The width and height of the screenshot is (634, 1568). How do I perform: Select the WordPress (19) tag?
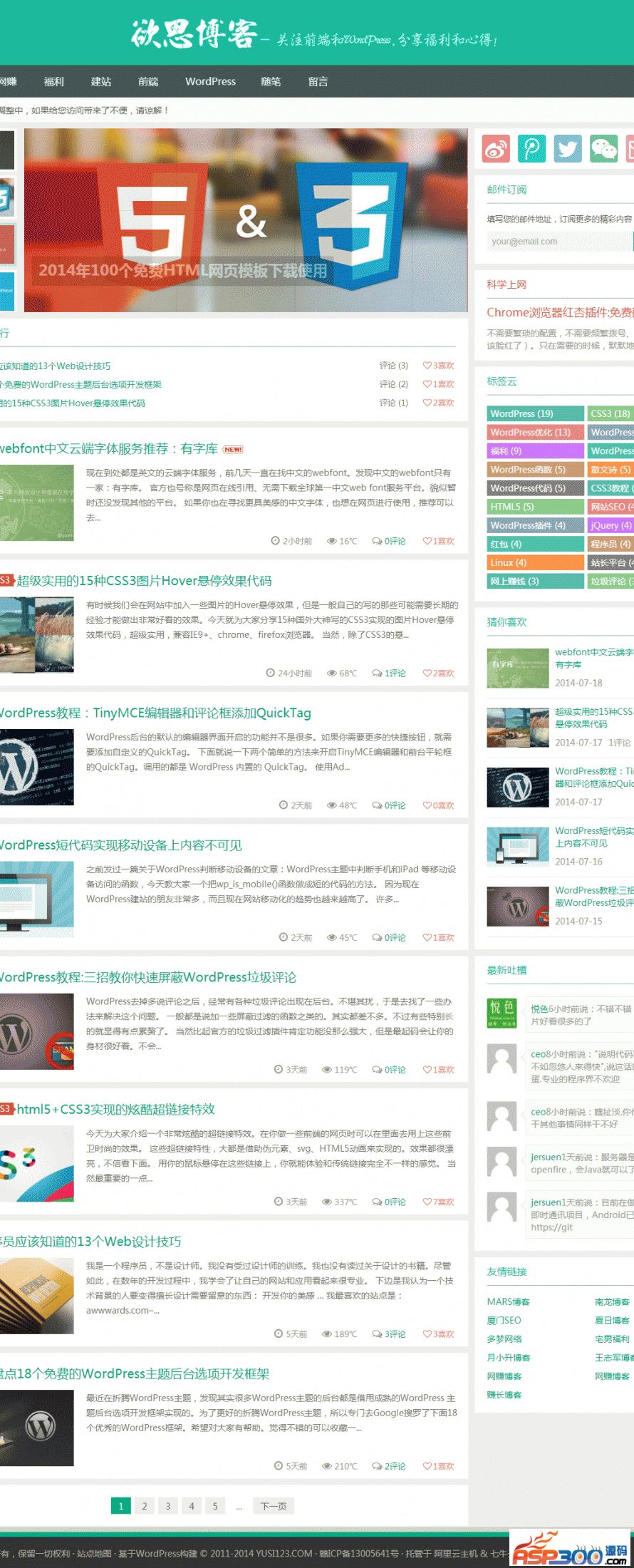[536, 413]
